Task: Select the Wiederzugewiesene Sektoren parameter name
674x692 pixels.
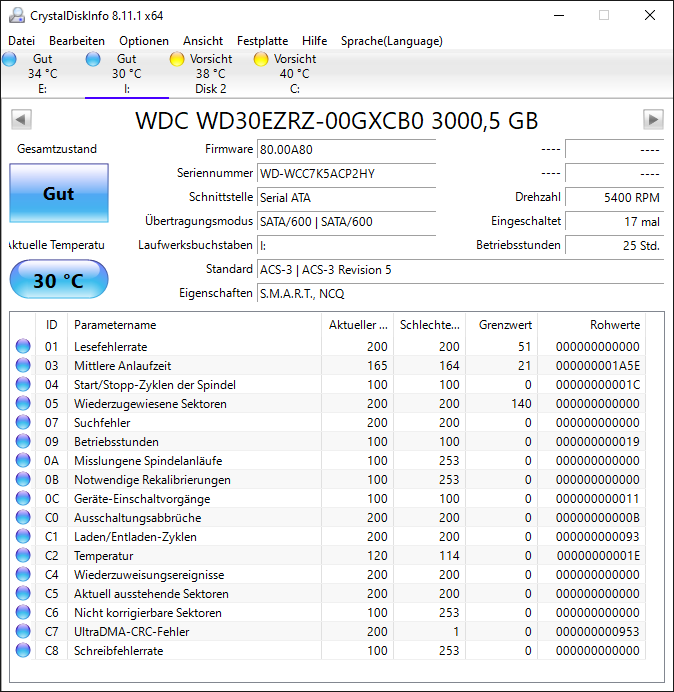Action: [150, 404]
